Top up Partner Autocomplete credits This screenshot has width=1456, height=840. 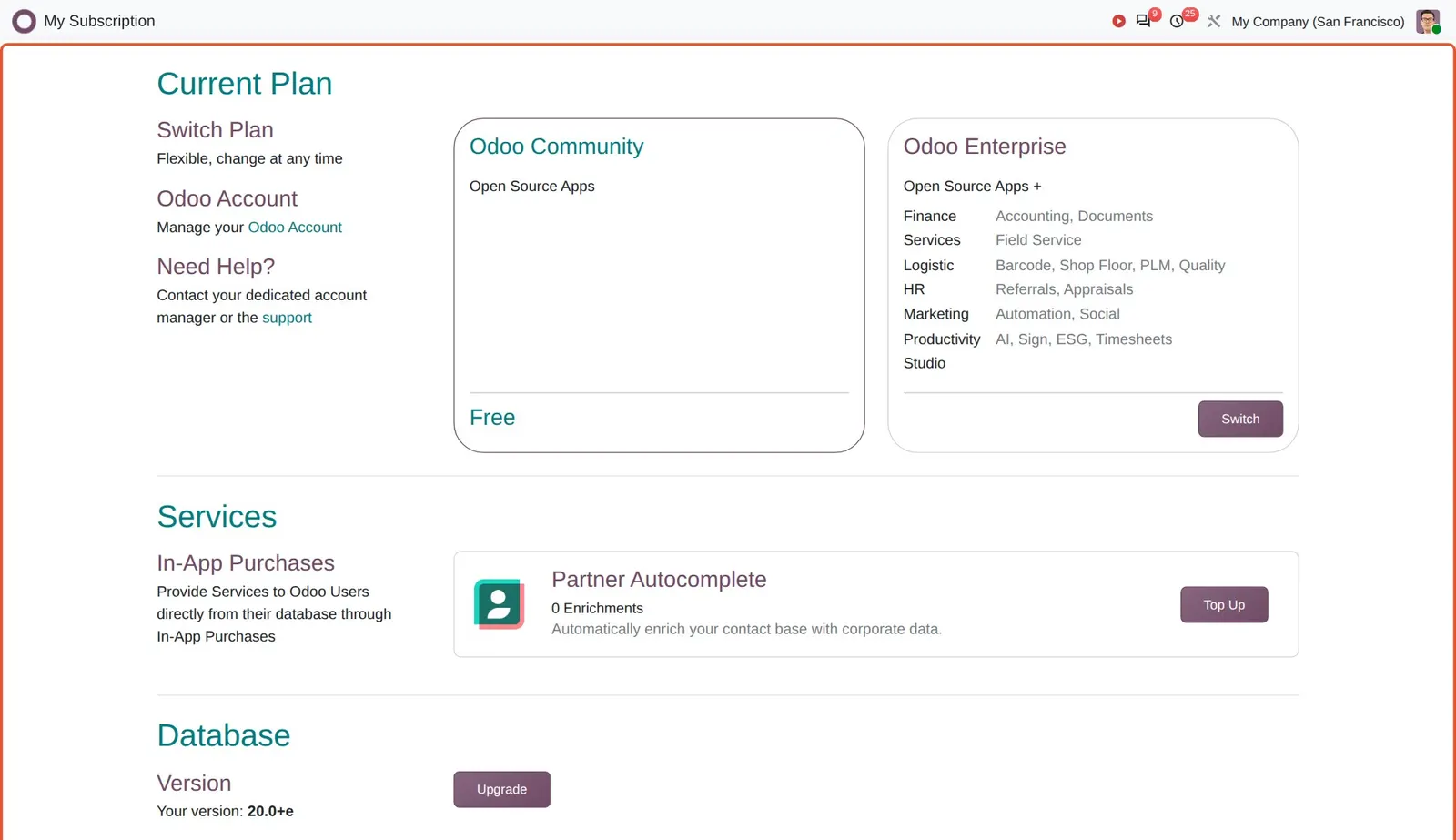pos(1224,604)
